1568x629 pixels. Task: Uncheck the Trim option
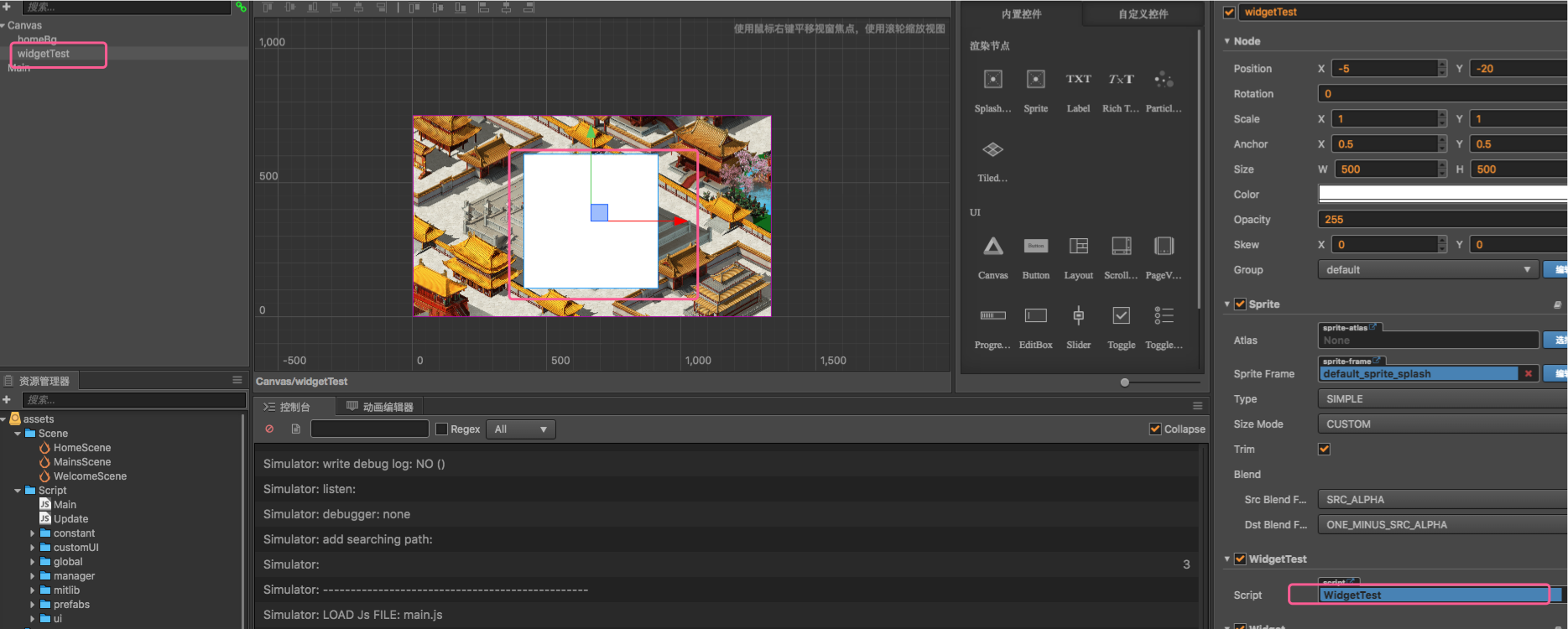[1324, 449]
